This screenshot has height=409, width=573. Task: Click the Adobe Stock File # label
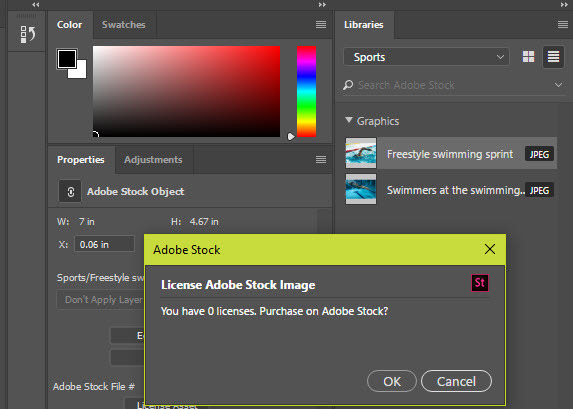(94, 386)
